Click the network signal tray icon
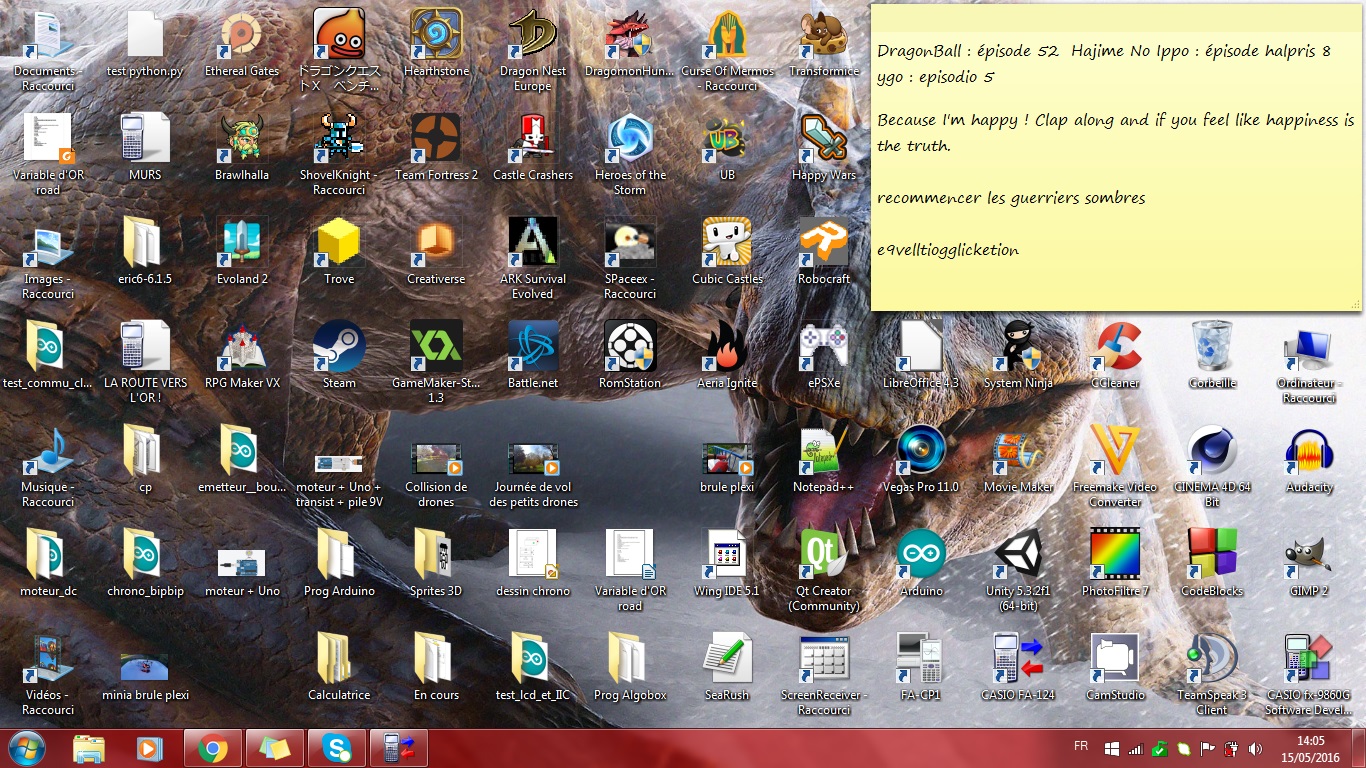1366x768 pixels. (1135, 748)
